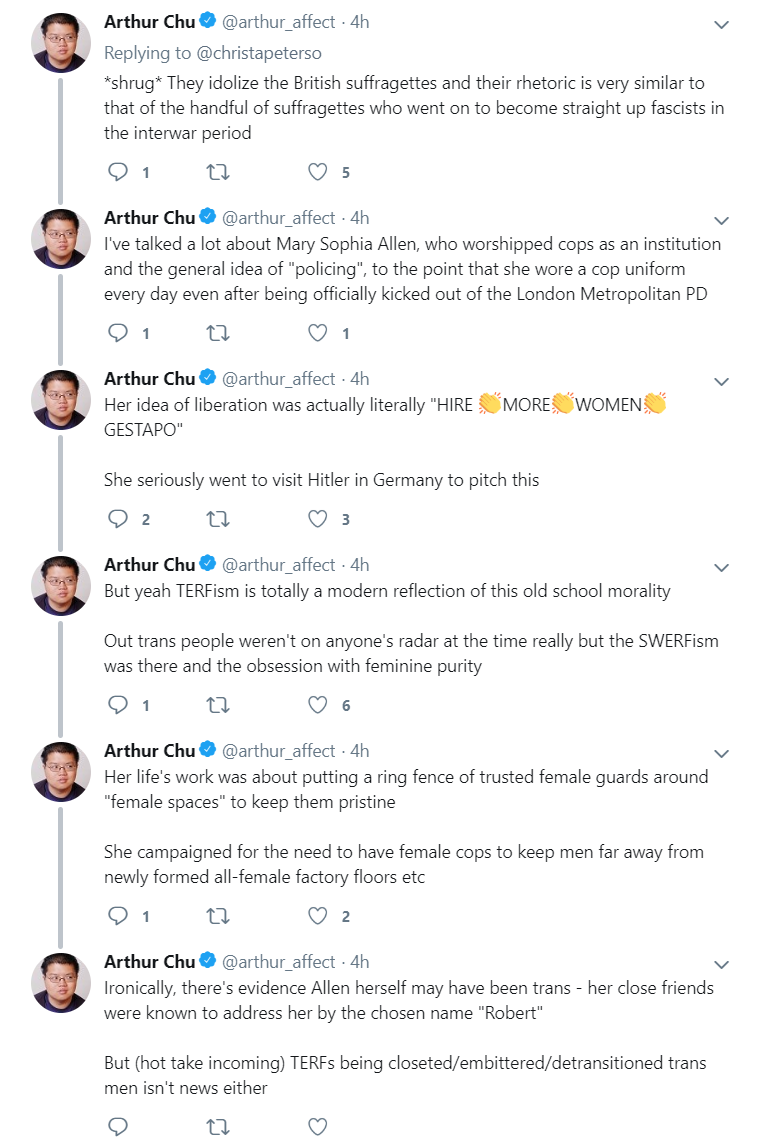Click the 4h timestamp on the TERFism tweet
Viewport: 757px width, 1138px height.
[x=360, y=565]
